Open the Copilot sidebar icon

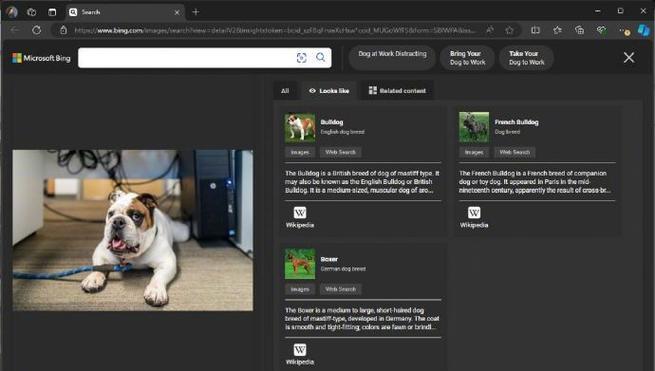[644, 30]
